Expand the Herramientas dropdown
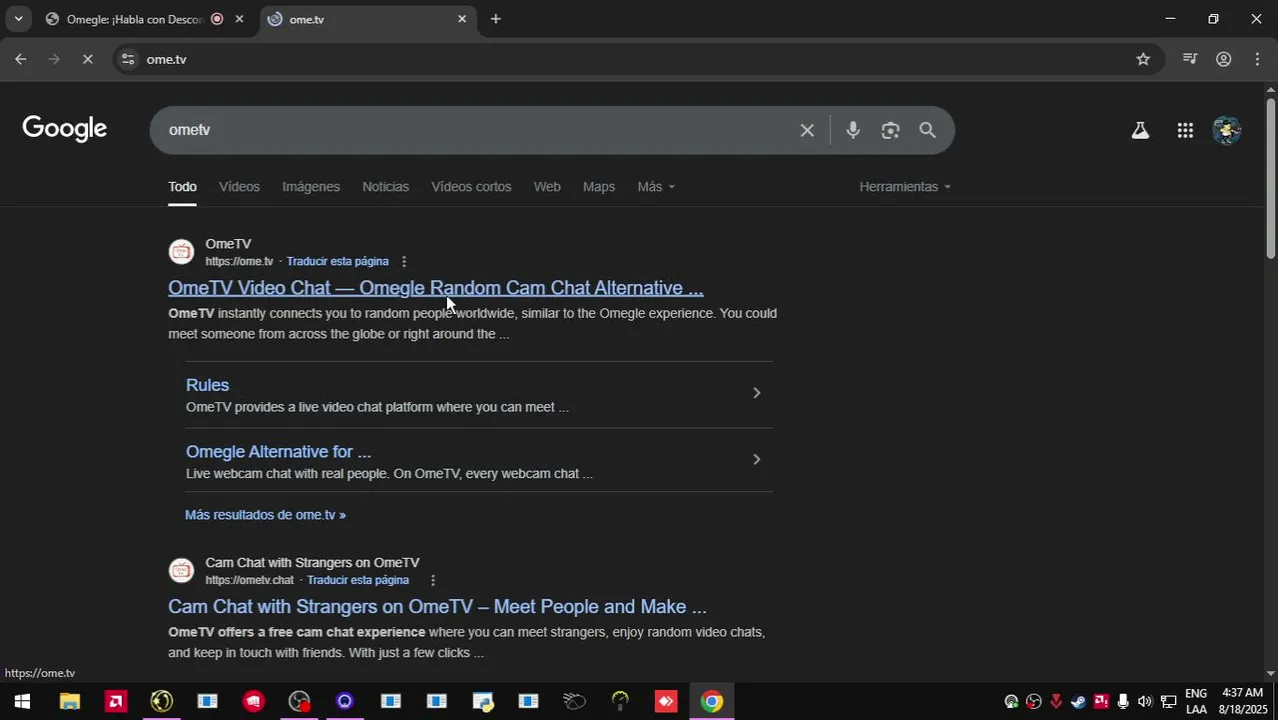 [905, 187]
